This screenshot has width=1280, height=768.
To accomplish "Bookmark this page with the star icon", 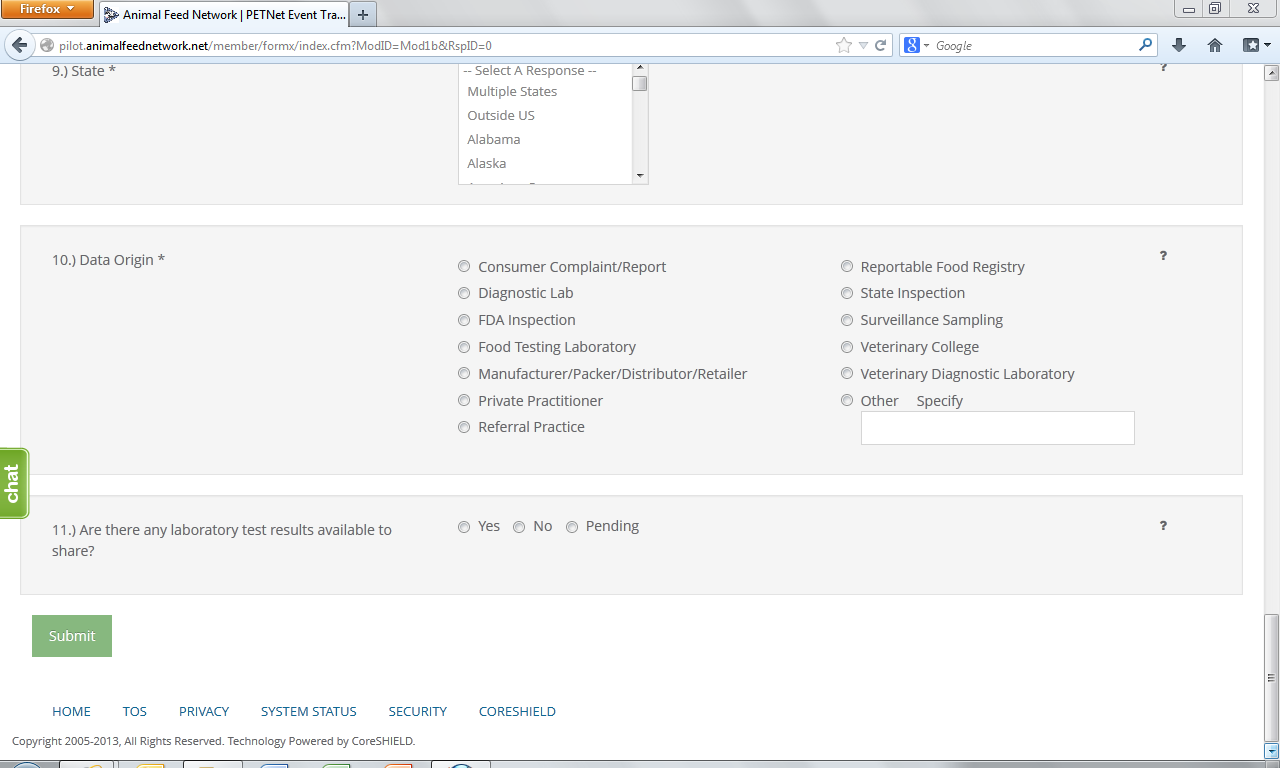I will click(x=844, y=45).
